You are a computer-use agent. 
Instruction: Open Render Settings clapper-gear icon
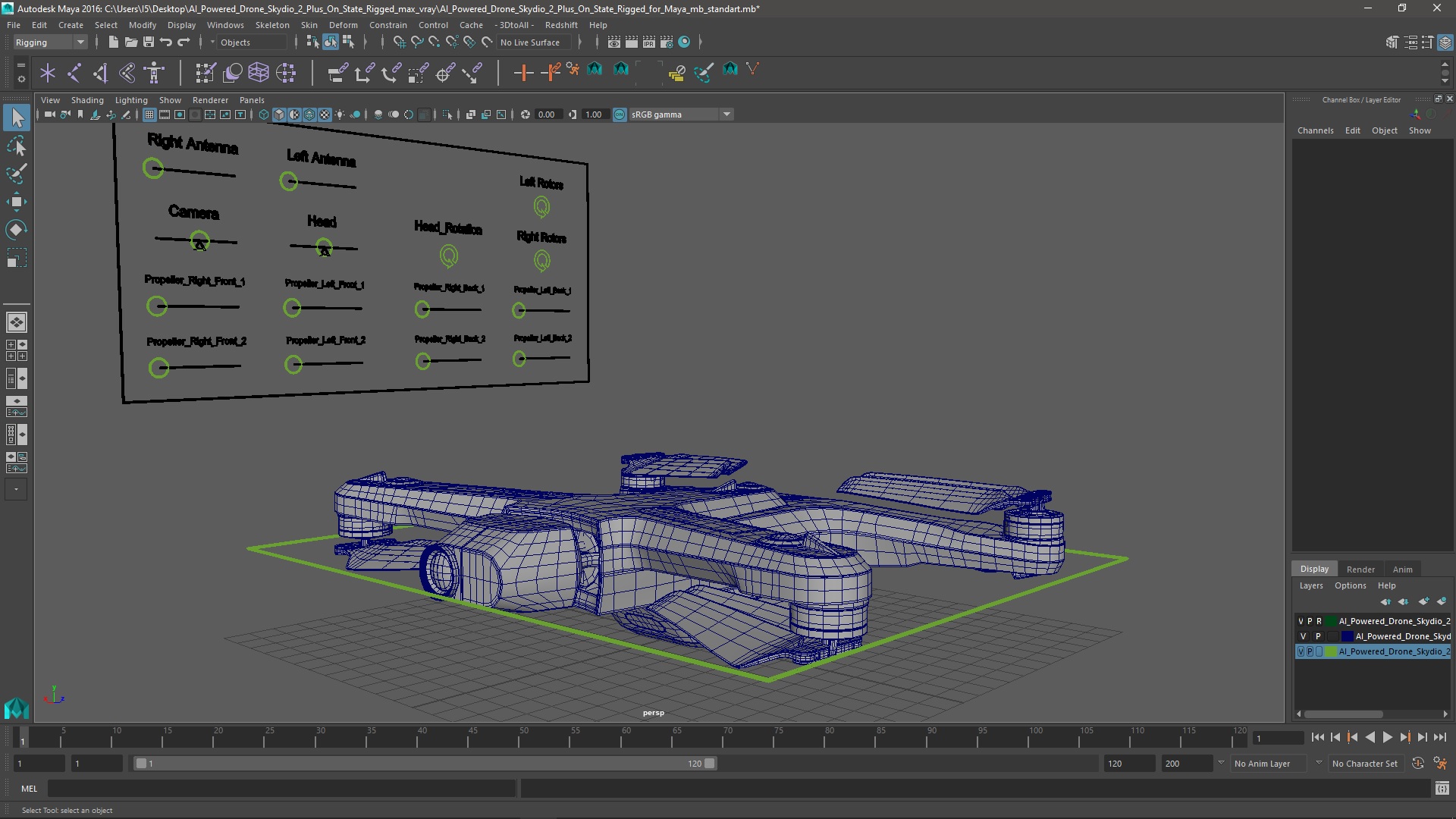[x=667, y=42]
